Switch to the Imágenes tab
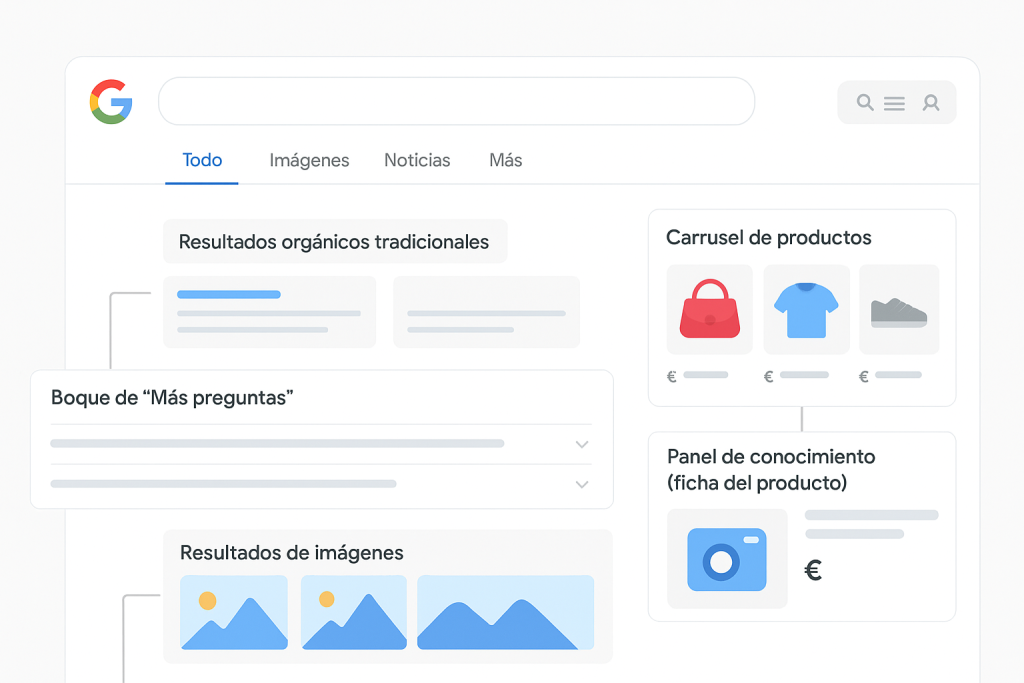The width and height of the screenshot is (1024, 683). tap(309, 160)
